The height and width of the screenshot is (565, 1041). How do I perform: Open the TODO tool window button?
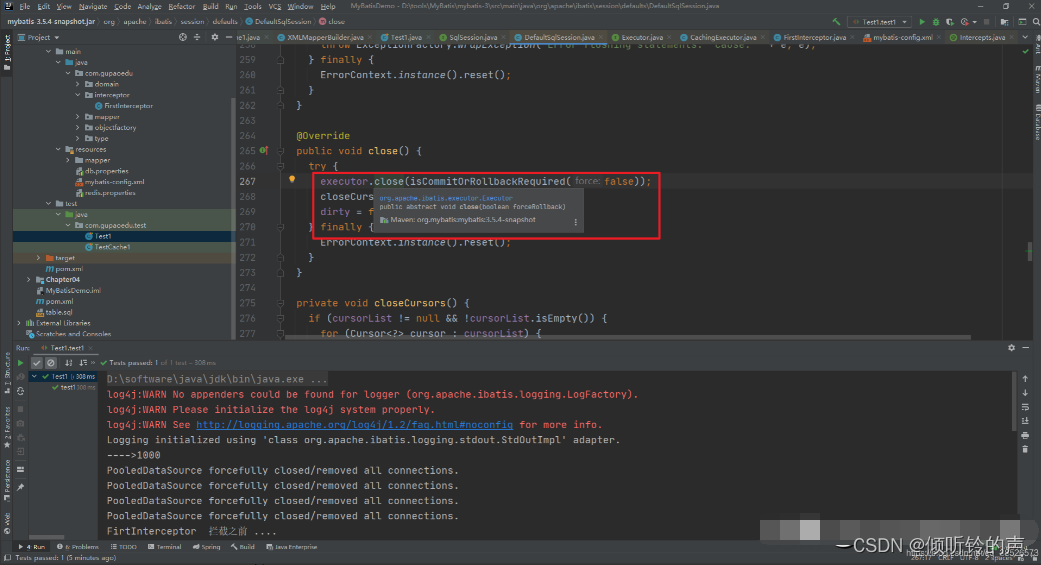tap(123, 547)
